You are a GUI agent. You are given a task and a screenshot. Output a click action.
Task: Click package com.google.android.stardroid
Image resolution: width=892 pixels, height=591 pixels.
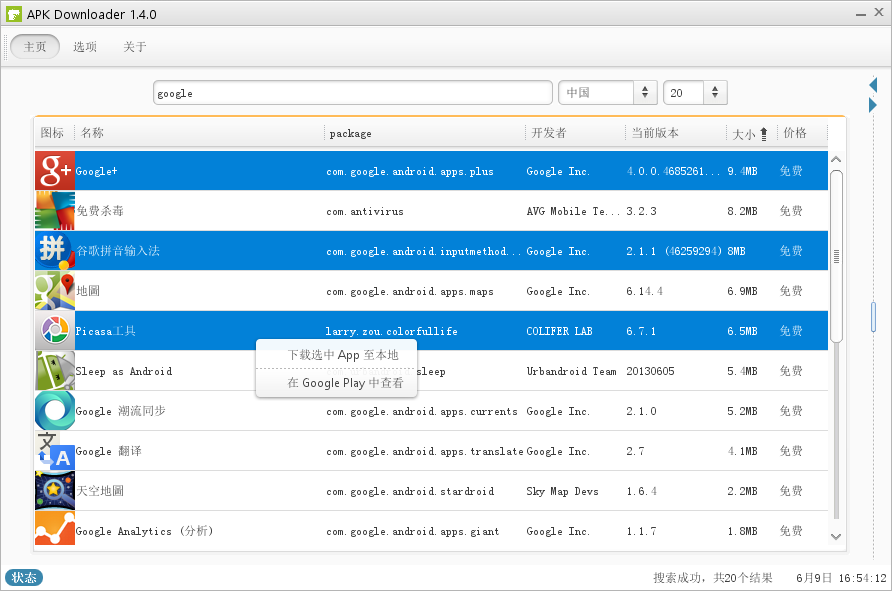click(410, 491)
